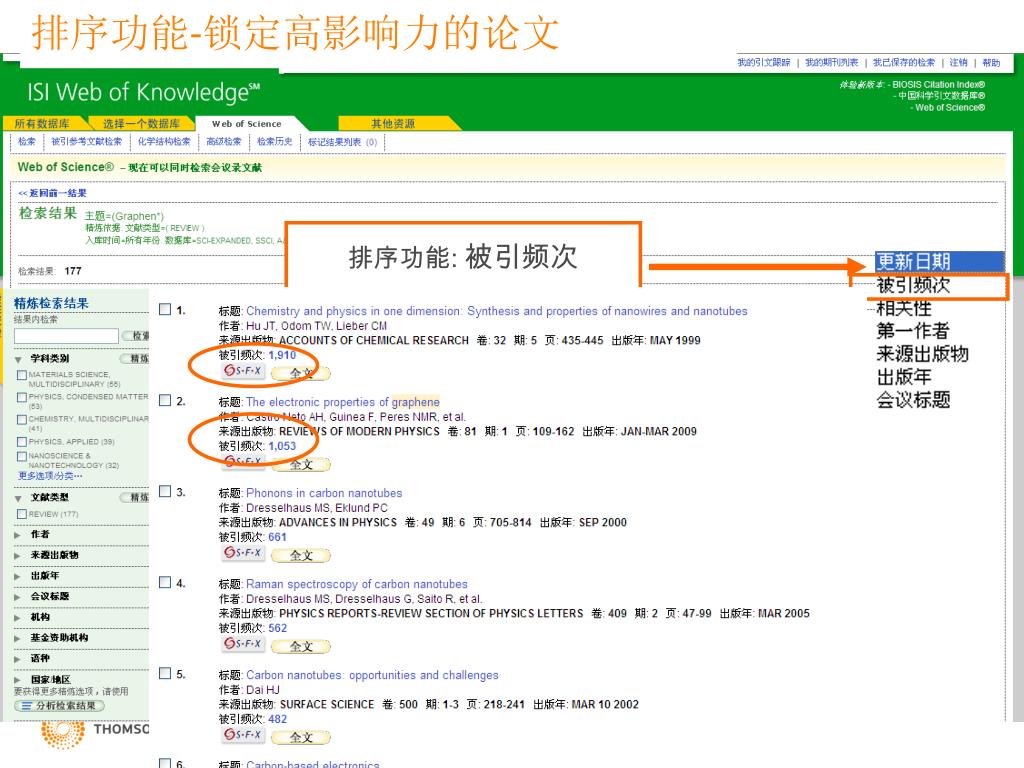Choose 第一作者 in the sort list
The height and width of the screenshot is (768, 1024).
[x=912, y=330]
